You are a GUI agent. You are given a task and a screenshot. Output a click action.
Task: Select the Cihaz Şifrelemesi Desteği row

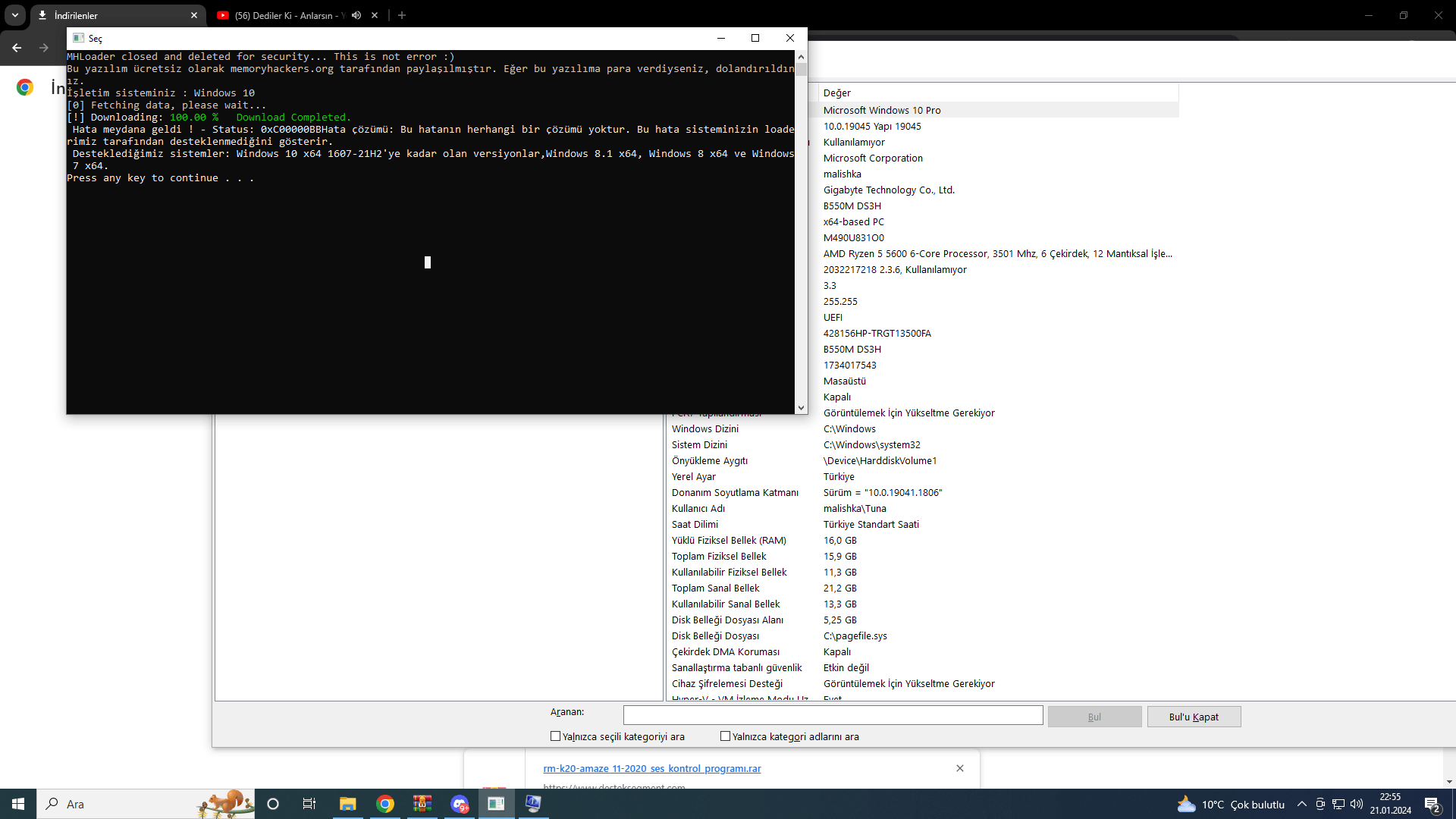(x=922, y=683)
